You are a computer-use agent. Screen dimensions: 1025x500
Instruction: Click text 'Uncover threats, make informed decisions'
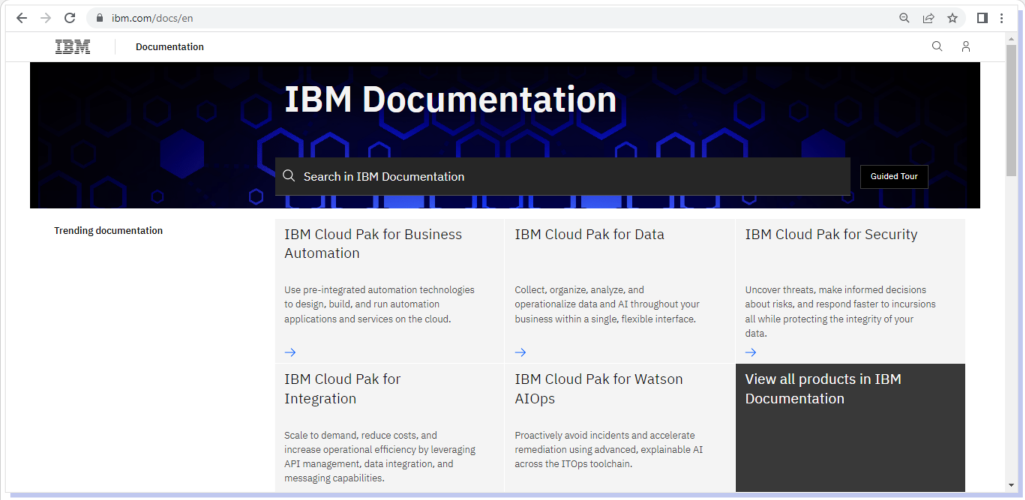(835, 290)
